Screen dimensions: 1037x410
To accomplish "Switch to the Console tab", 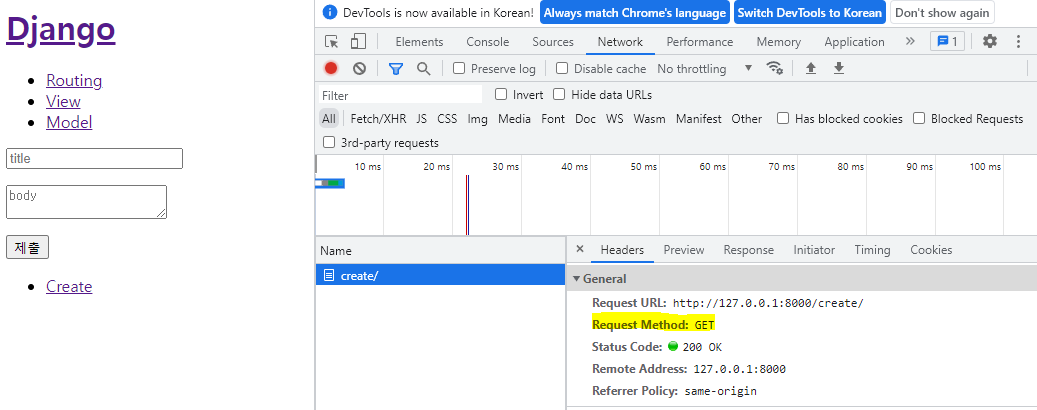I will [487, 42].
